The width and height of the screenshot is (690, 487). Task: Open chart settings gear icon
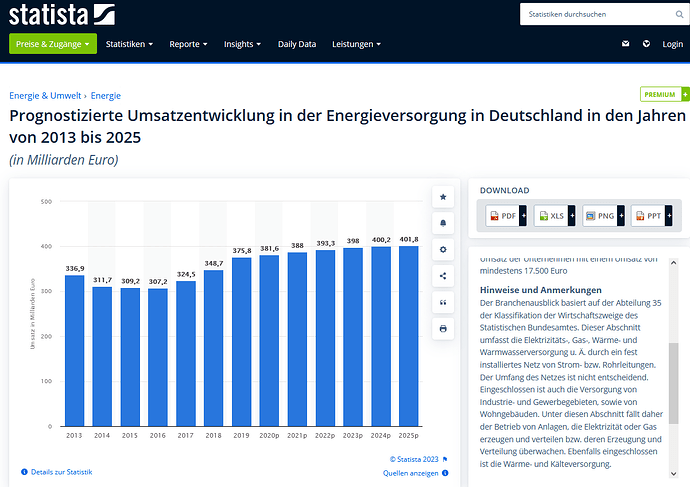coord(443,249)
